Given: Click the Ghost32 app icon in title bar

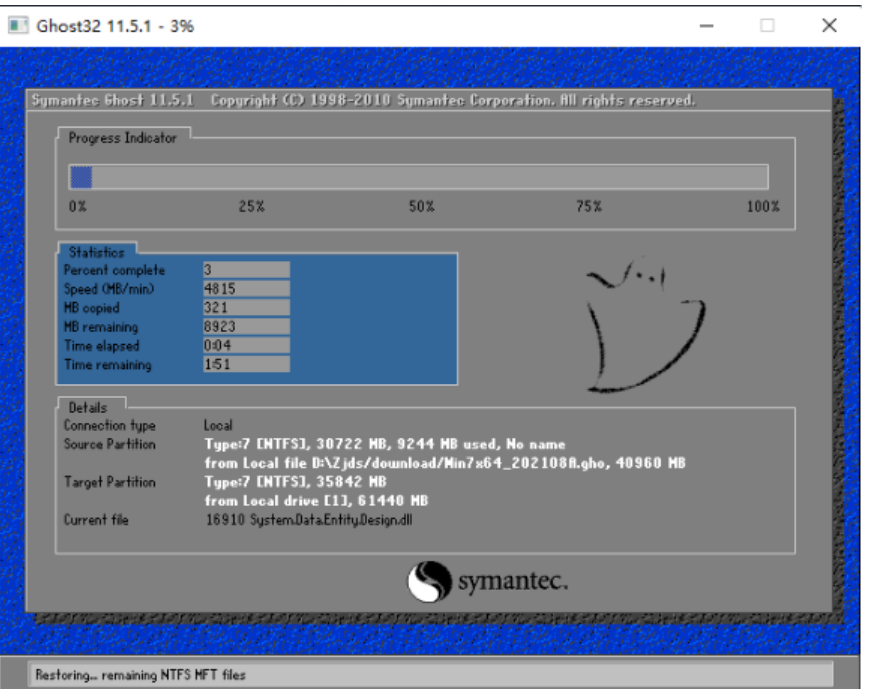Looking at the screenshot, I should pos(18,26).
